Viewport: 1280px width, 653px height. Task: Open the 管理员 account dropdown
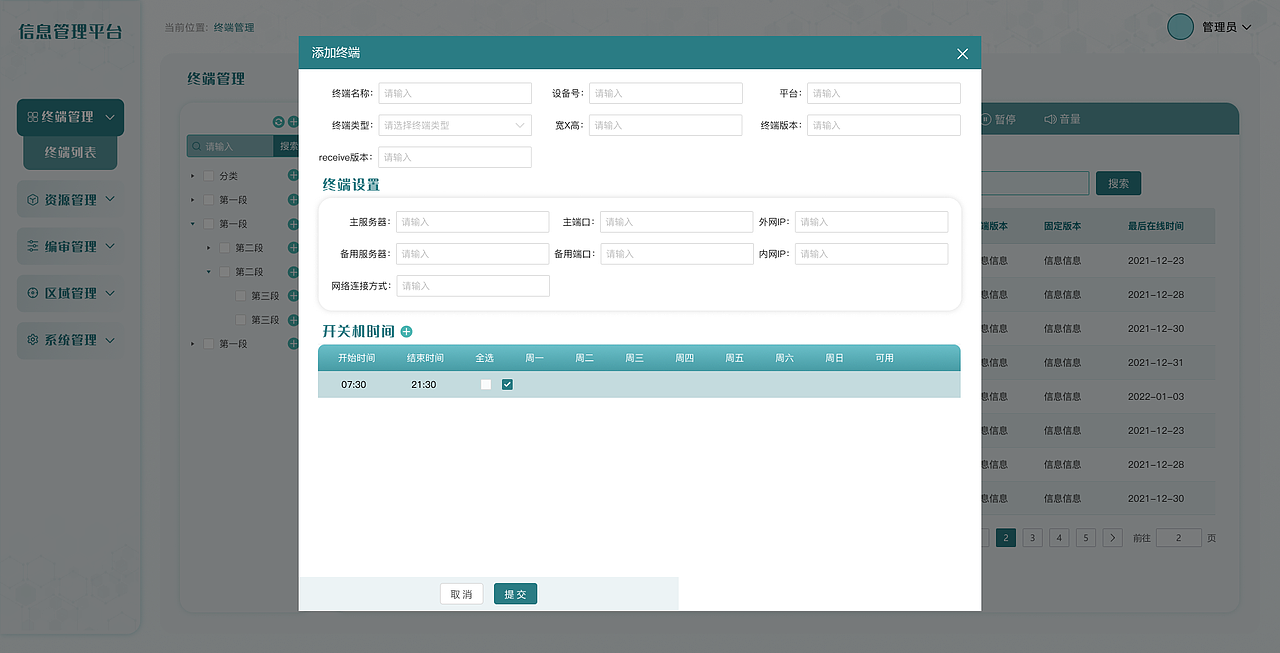(1227, 27)
